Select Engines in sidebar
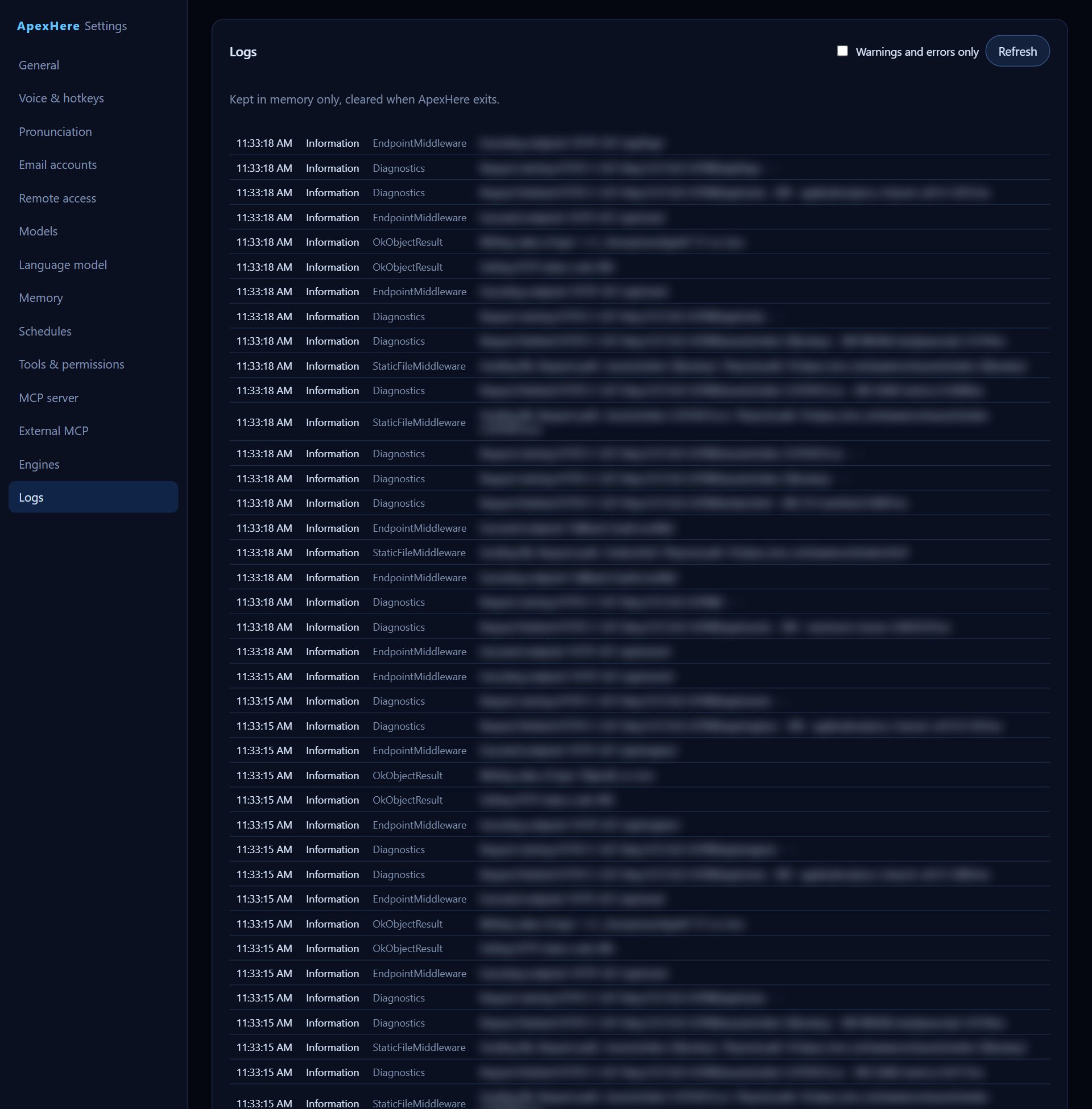 (93, 464)
